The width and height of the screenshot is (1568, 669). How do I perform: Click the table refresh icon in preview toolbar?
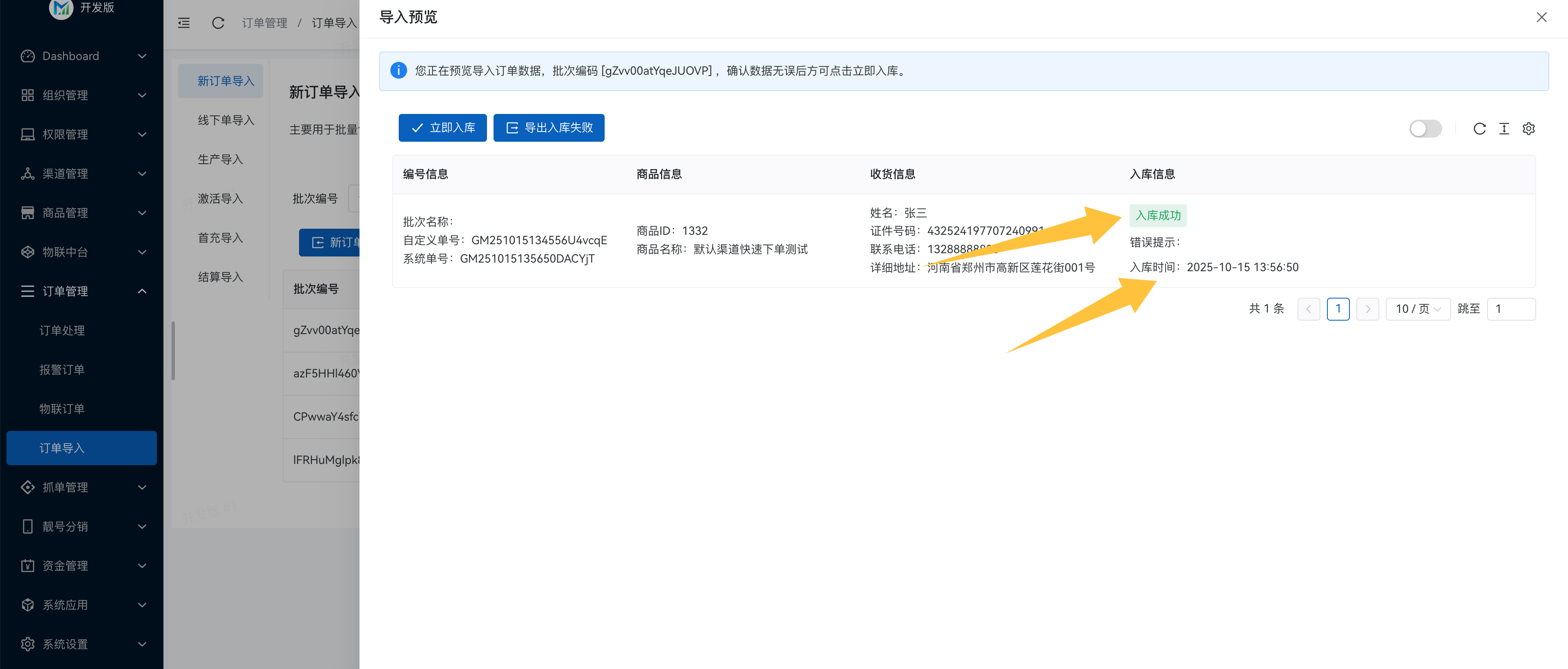(1479, 128)
